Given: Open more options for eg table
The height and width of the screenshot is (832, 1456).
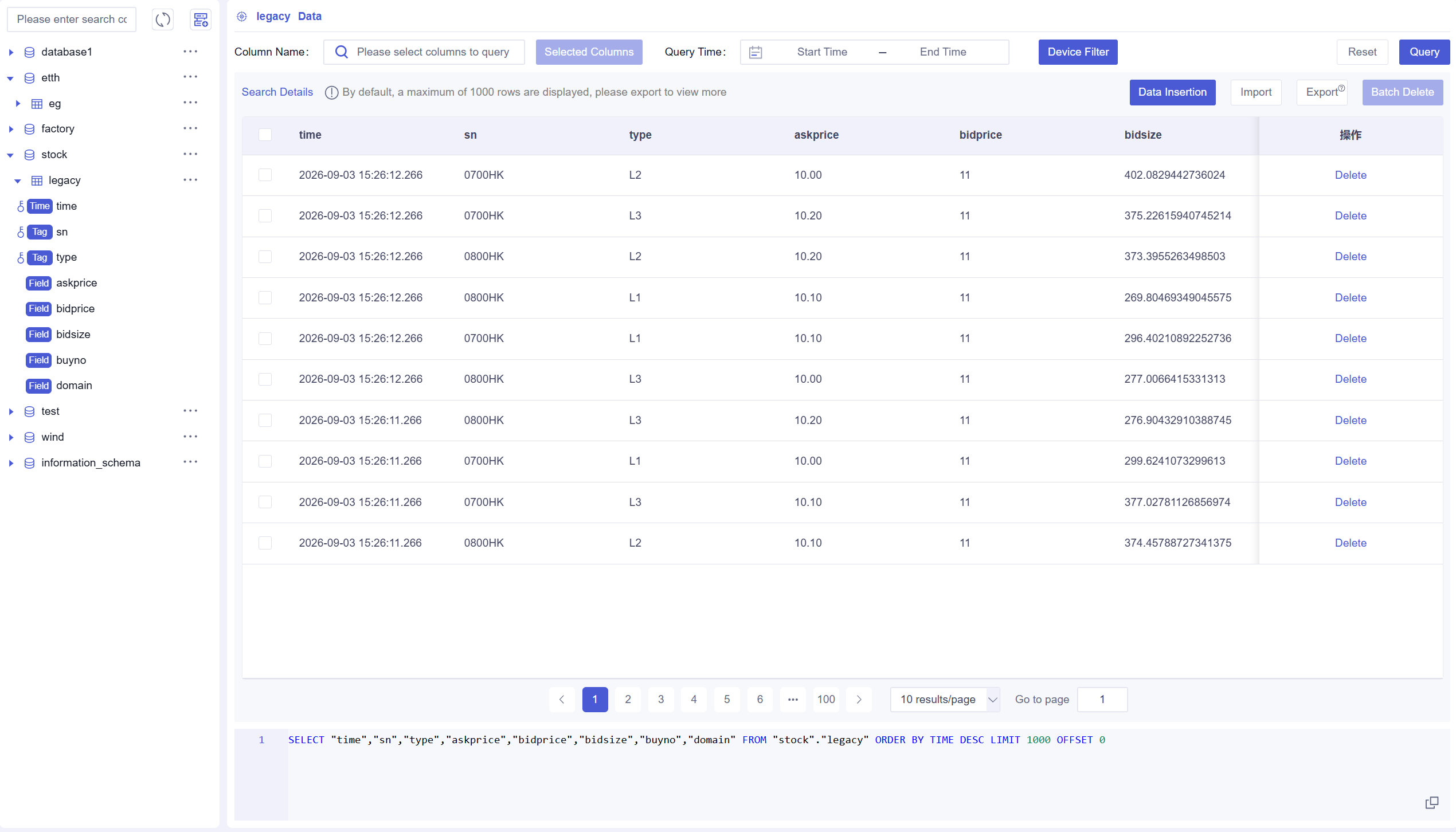Looking at the screenshot, I should tap(190, 103).
